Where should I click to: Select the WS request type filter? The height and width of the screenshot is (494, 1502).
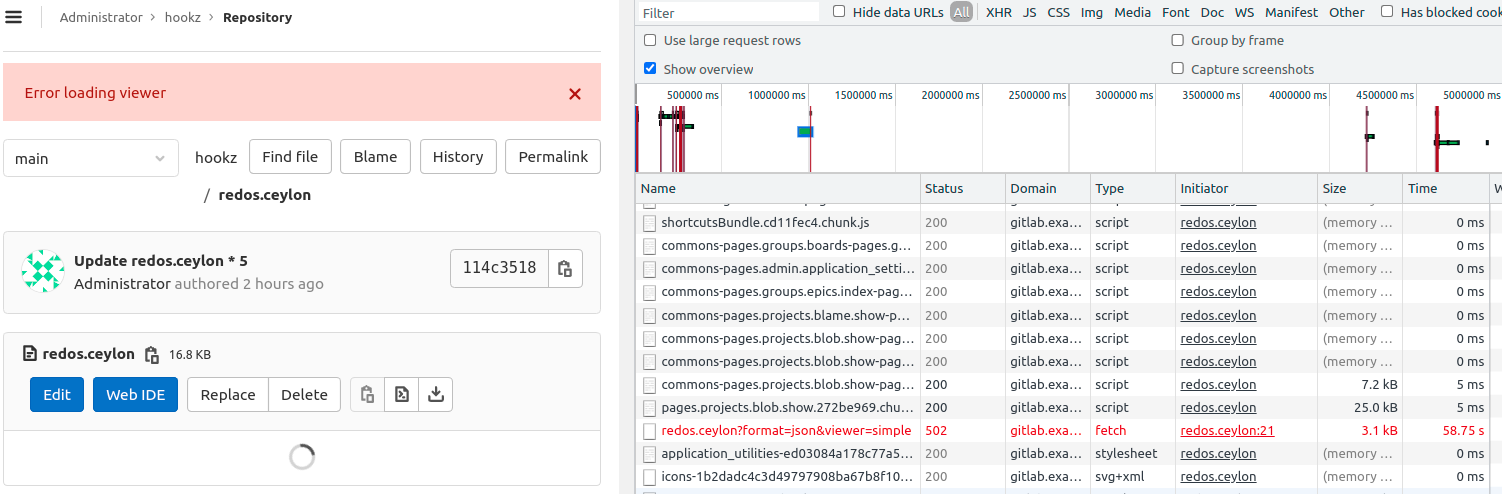pos(1244,12)
